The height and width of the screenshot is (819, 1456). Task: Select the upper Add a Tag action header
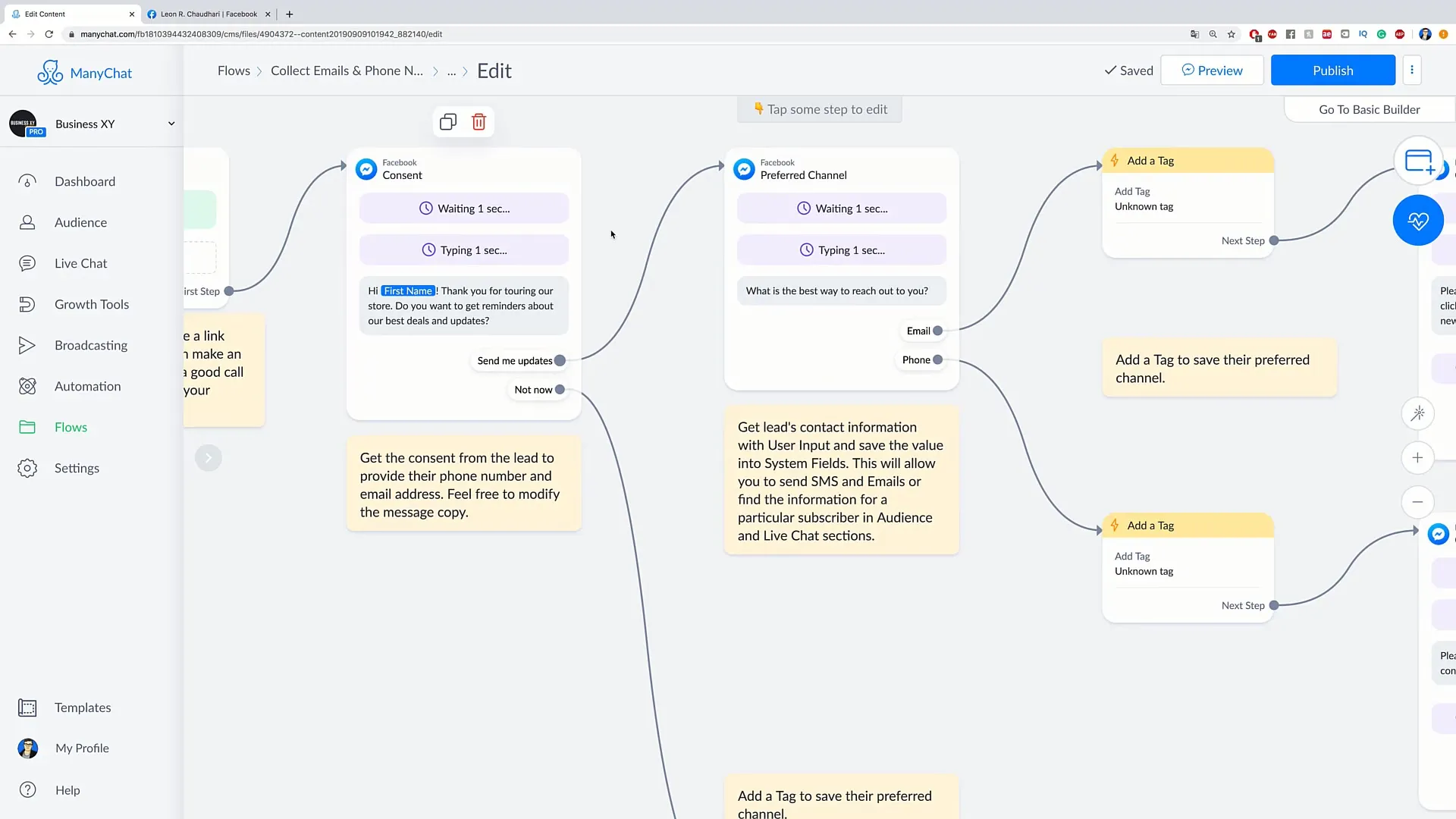click(x=1188, y=161)
